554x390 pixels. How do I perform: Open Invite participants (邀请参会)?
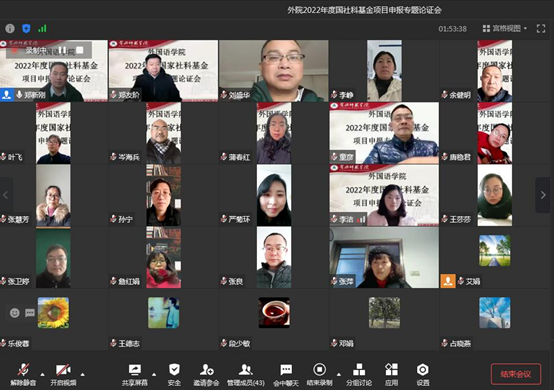click(x=206, y=375)
